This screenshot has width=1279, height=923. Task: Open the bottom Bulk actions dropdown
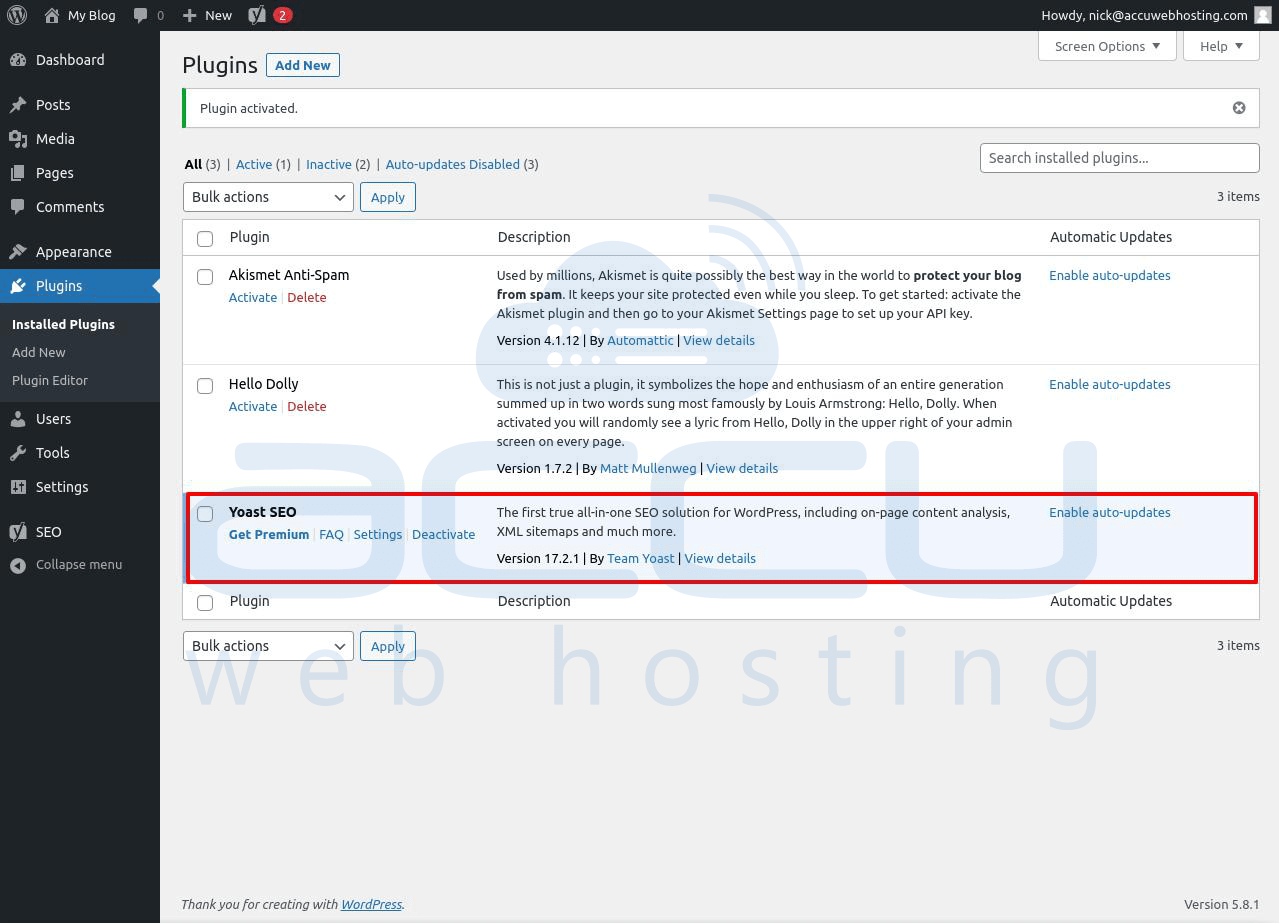tap(268, 646)
